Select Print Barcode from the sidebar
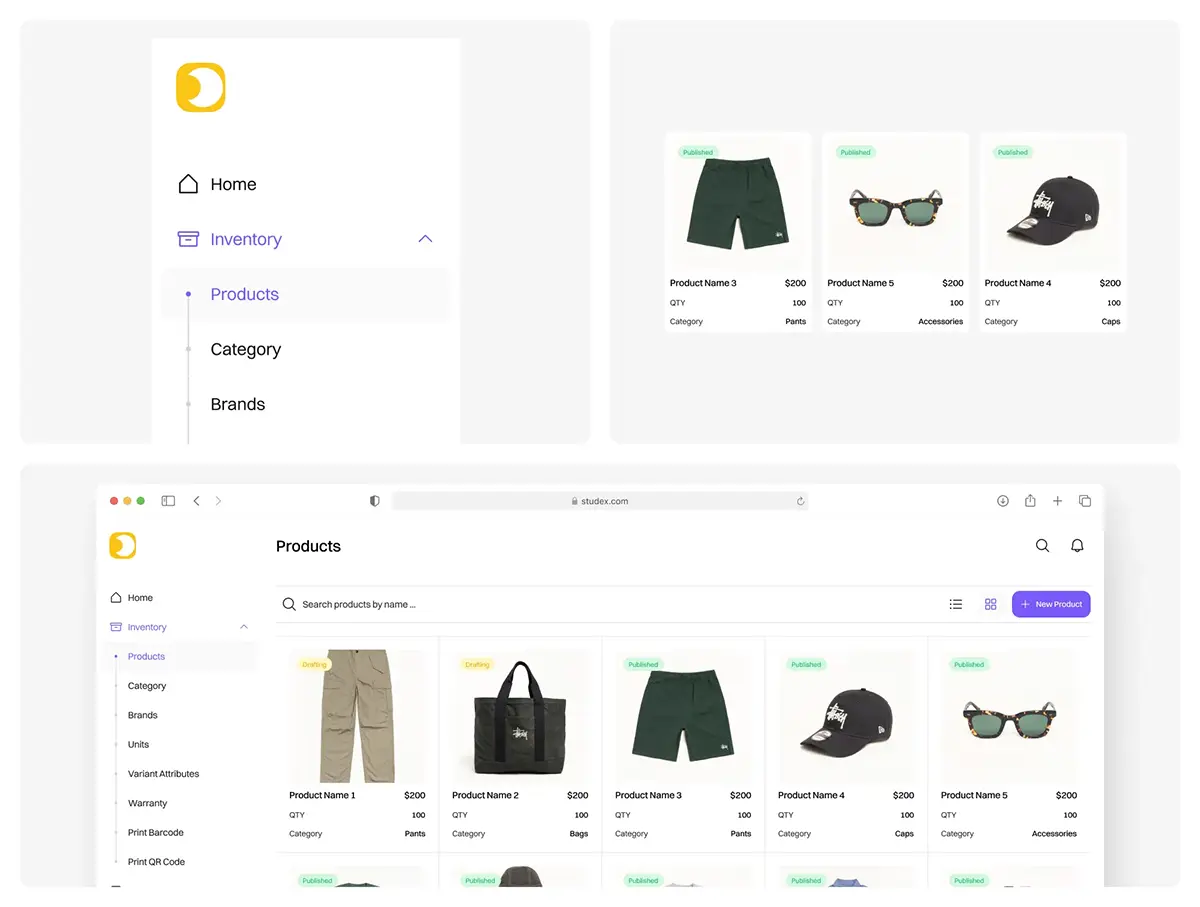 click(x=156, y=833)
